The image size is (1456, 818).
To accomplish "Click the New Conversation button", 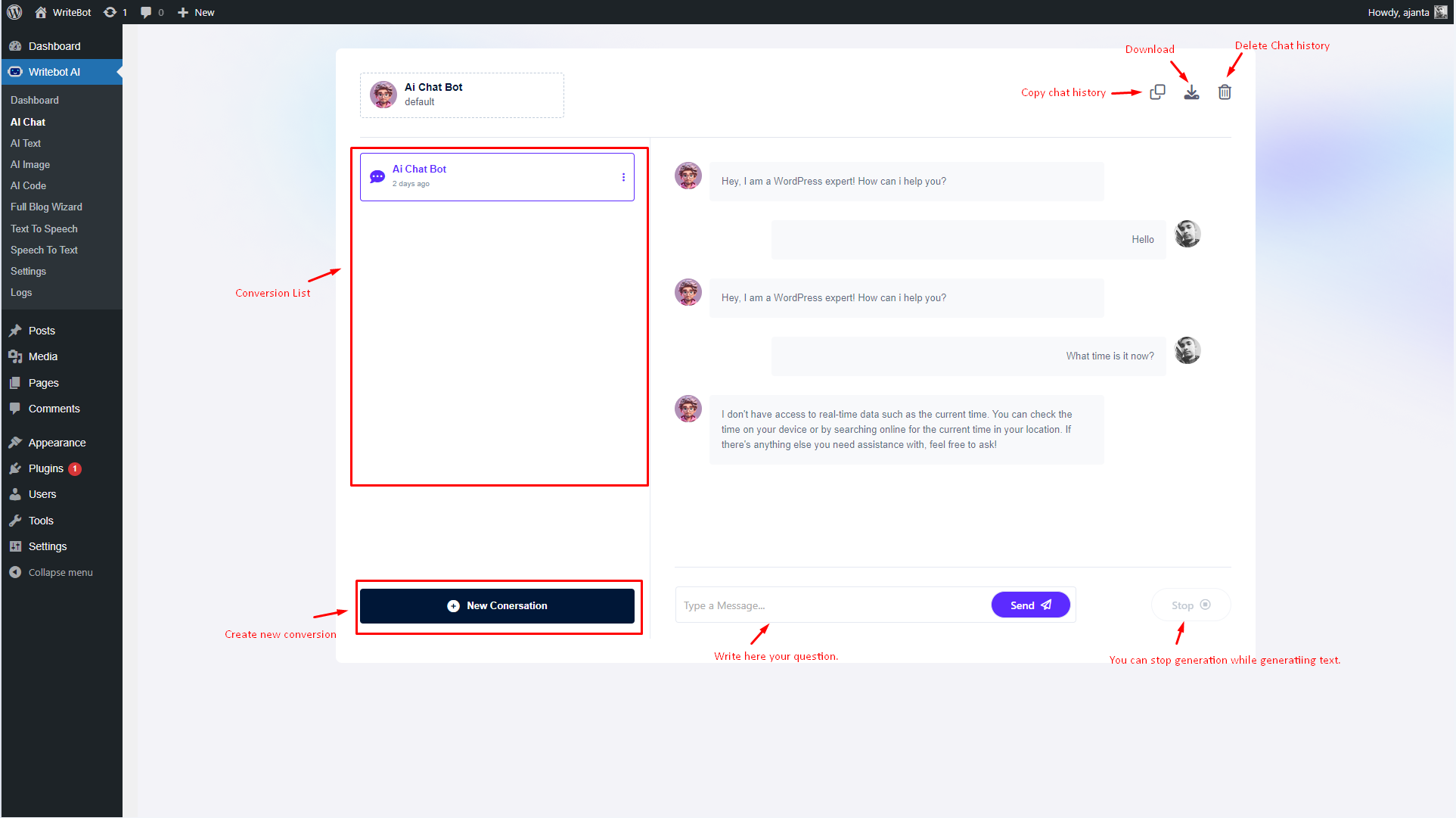I will pyautogui.click(x=497, y=605).
